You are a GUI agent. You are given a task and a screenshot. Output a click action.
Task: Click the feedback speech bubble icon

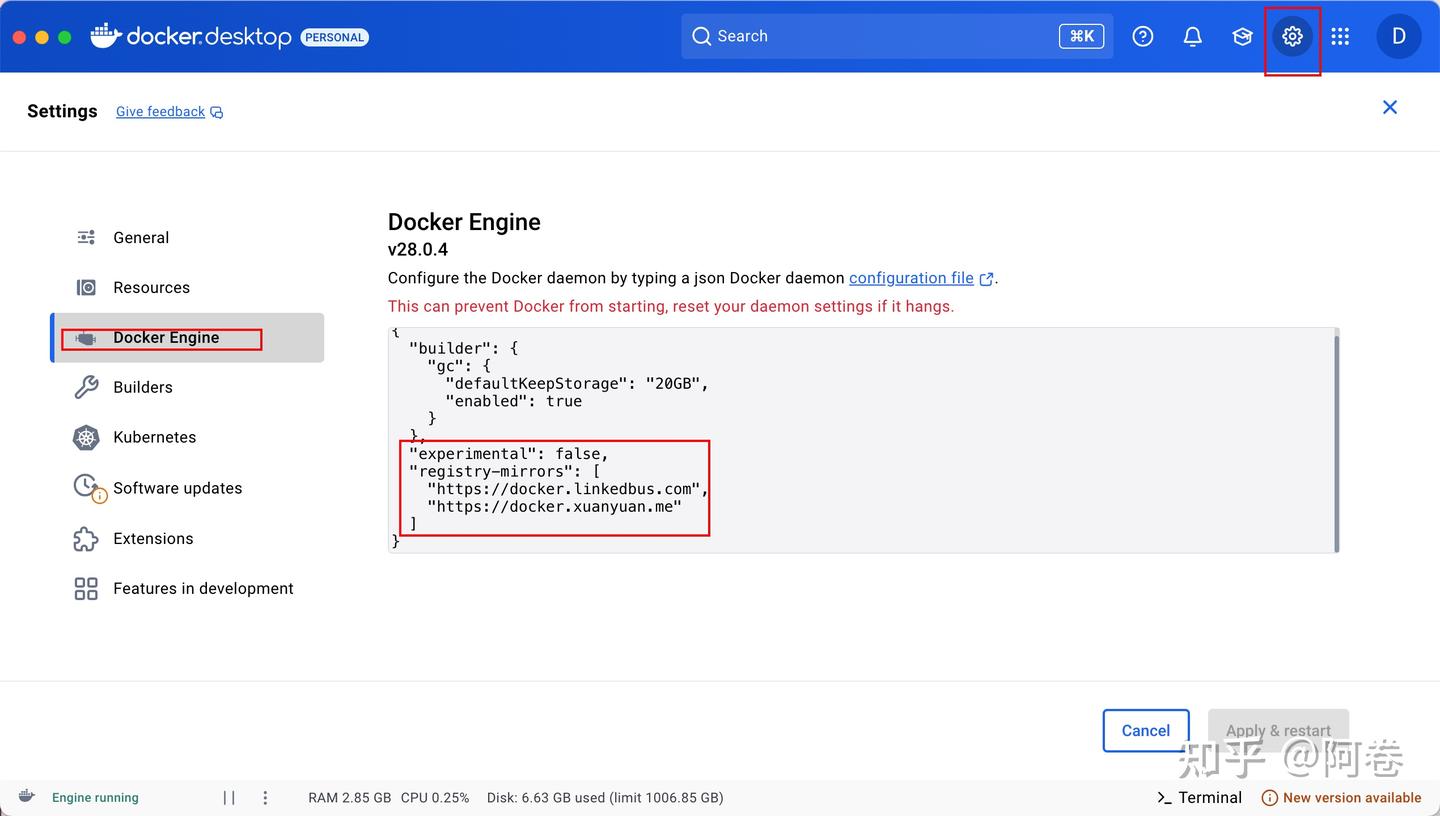point(217,113)
